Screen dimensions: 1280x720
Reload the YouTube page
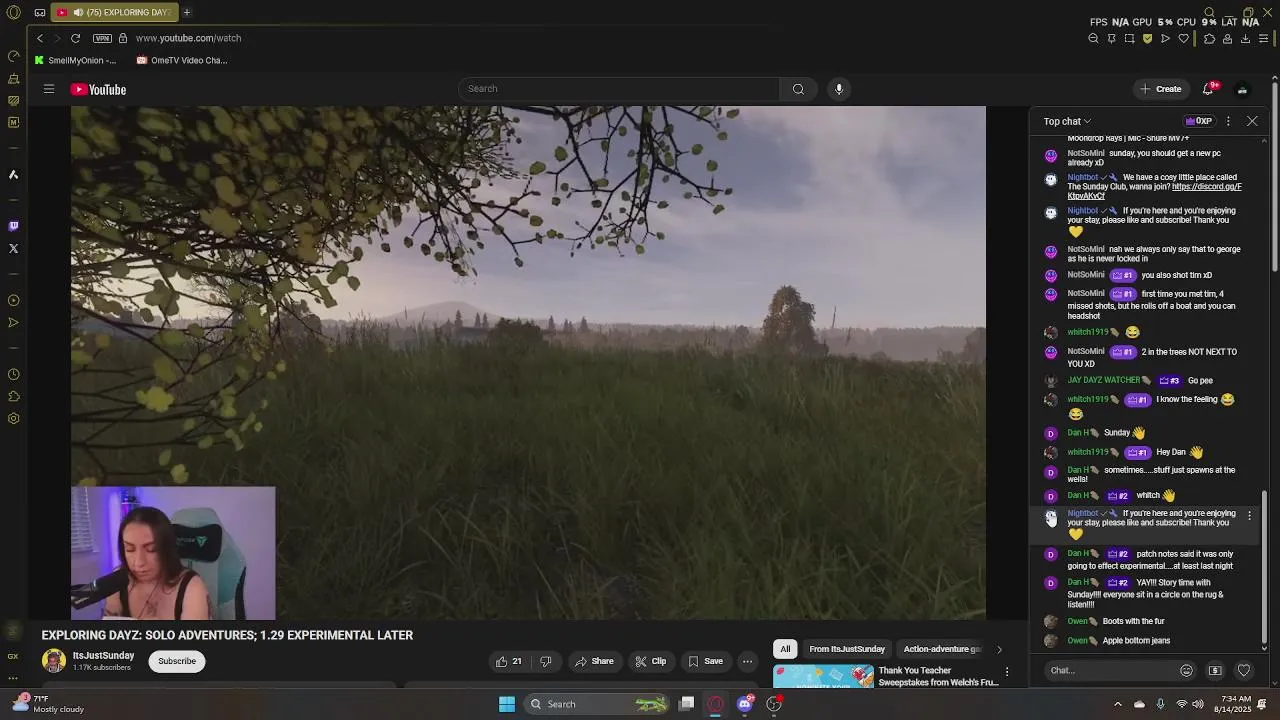[75, 38]
